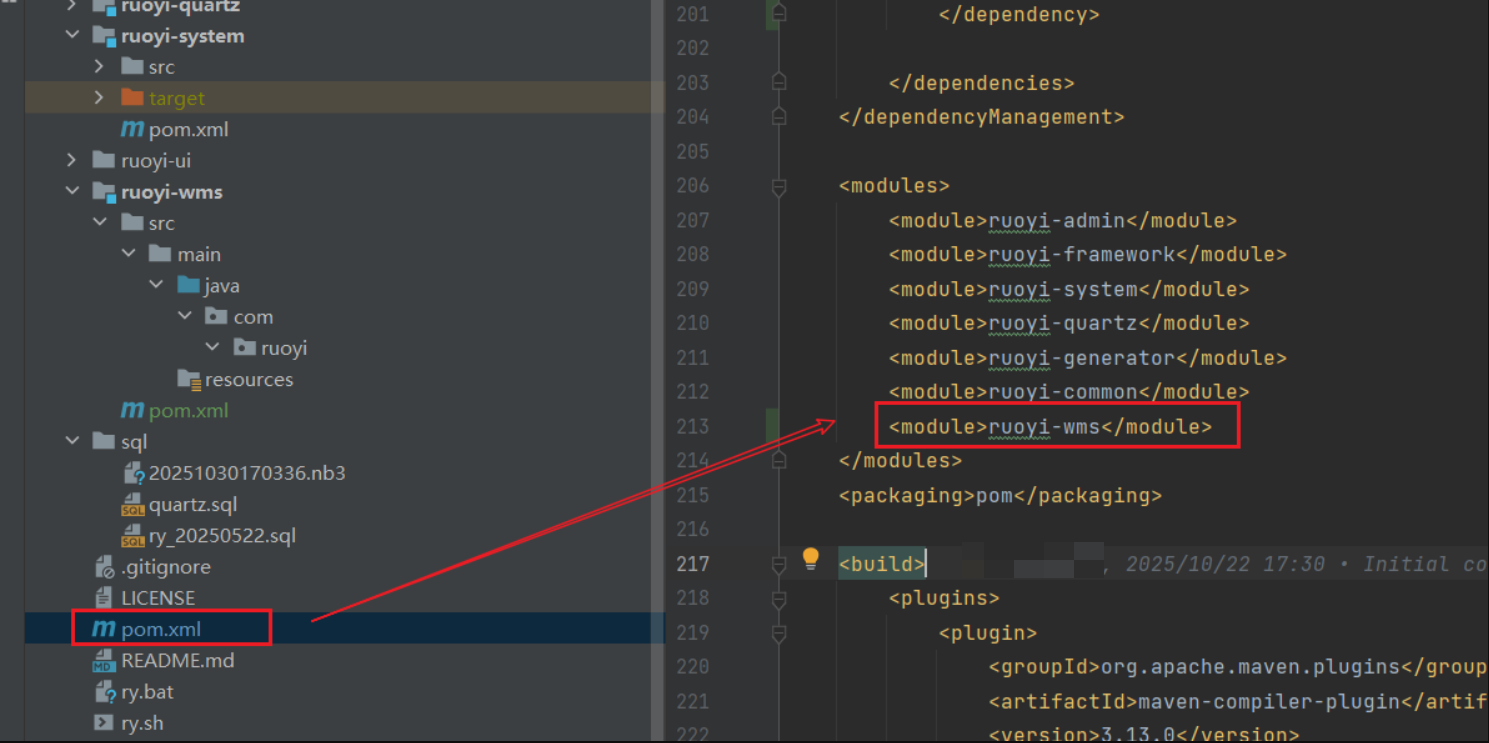Select the com package icon
Image resolution: width=1489 pixels, height=743 pixels.
pyautogui.click(x=216, y=316)
